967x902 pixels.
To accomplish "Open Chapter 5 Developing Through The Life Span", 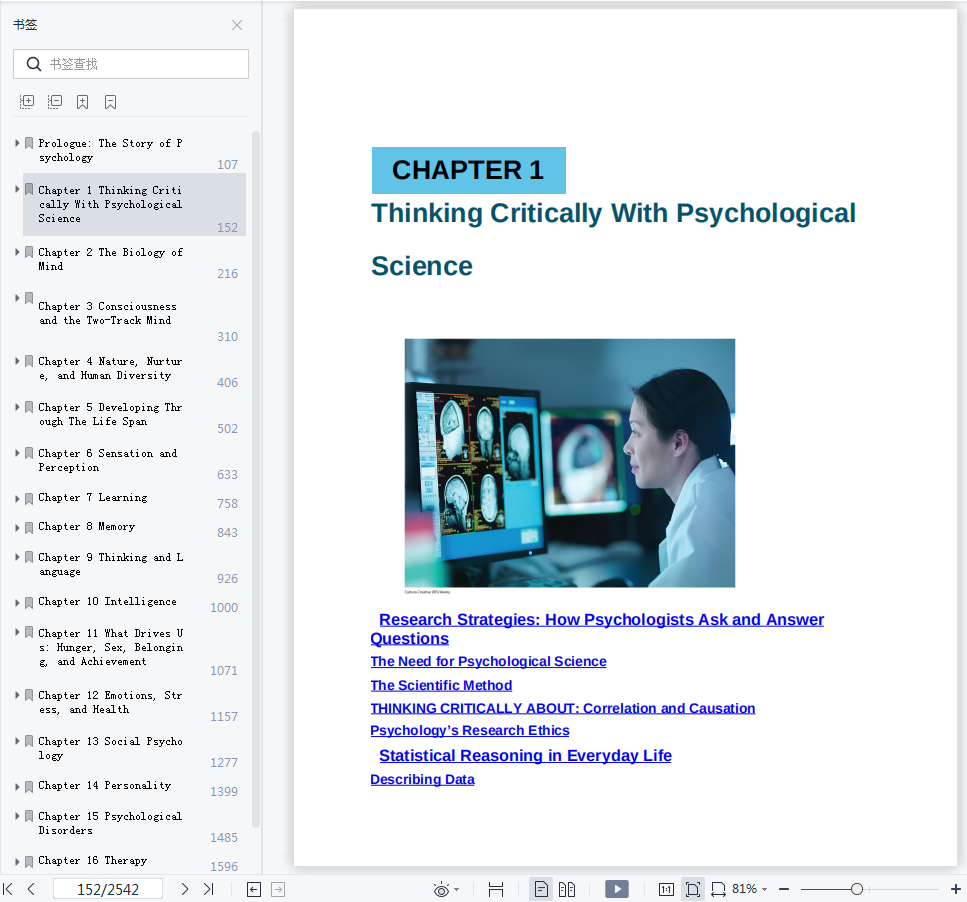I will pyautogui.click(x=110, y=414).
